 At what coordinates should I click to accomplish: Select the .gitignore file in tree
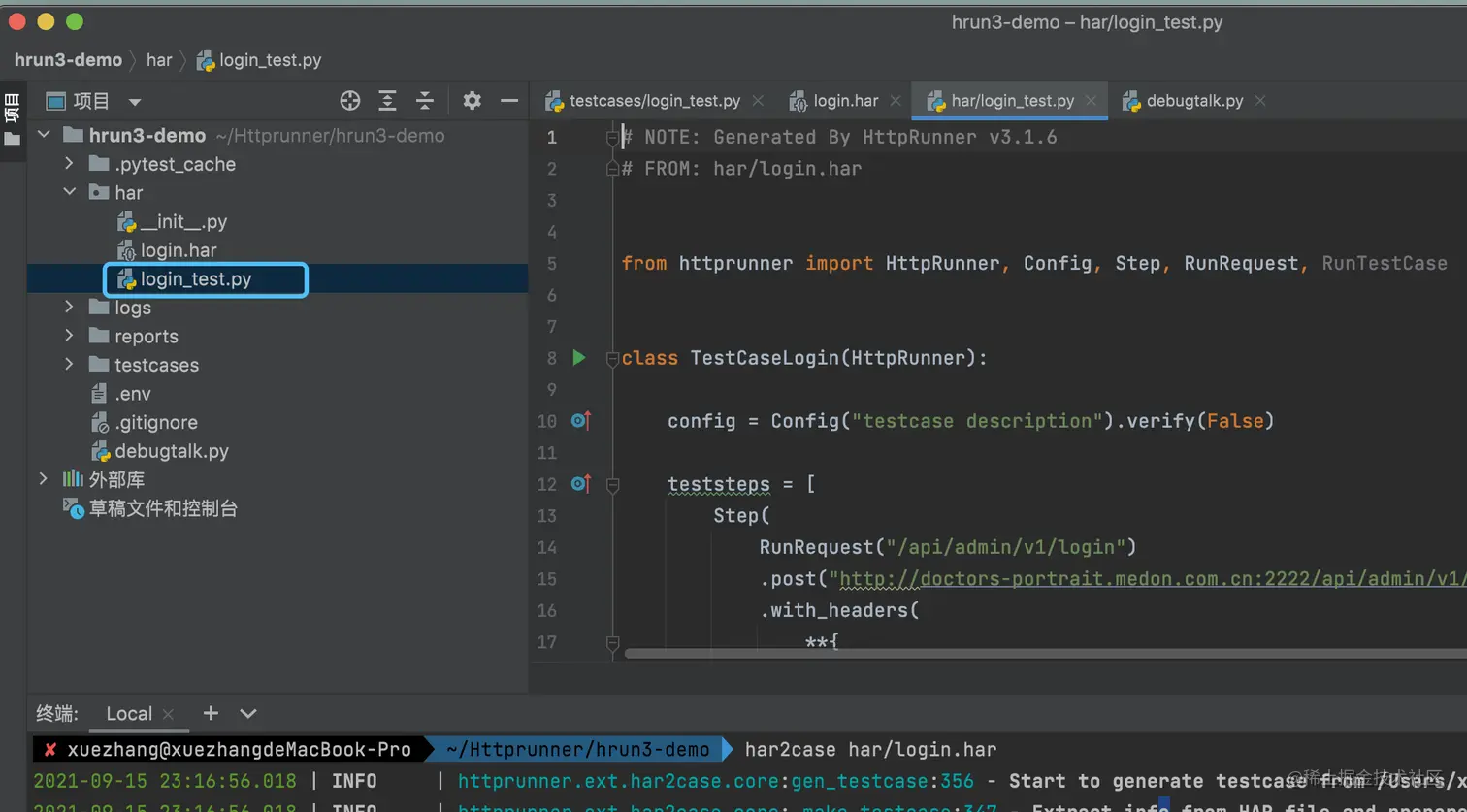coord(144,422)
